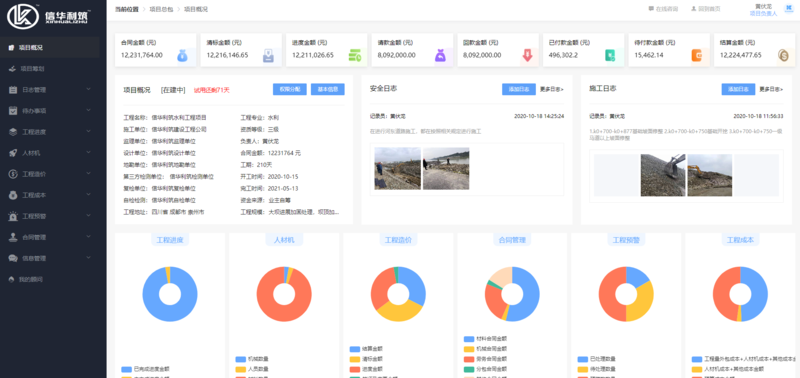
Task: Open the first 安全日志 photo thumbnail
Action: 397,169
